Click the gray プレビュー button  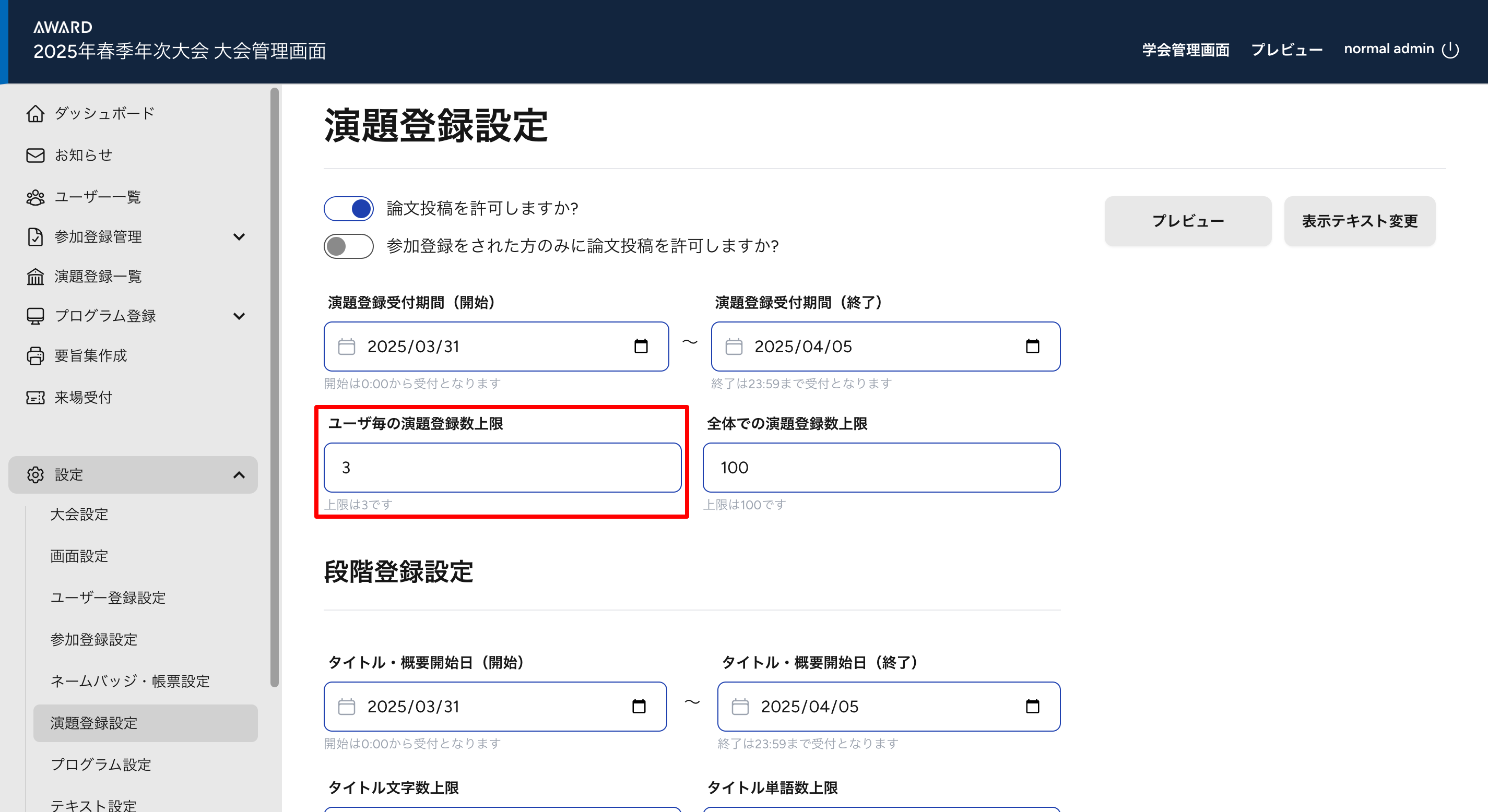coord(1188,221)
